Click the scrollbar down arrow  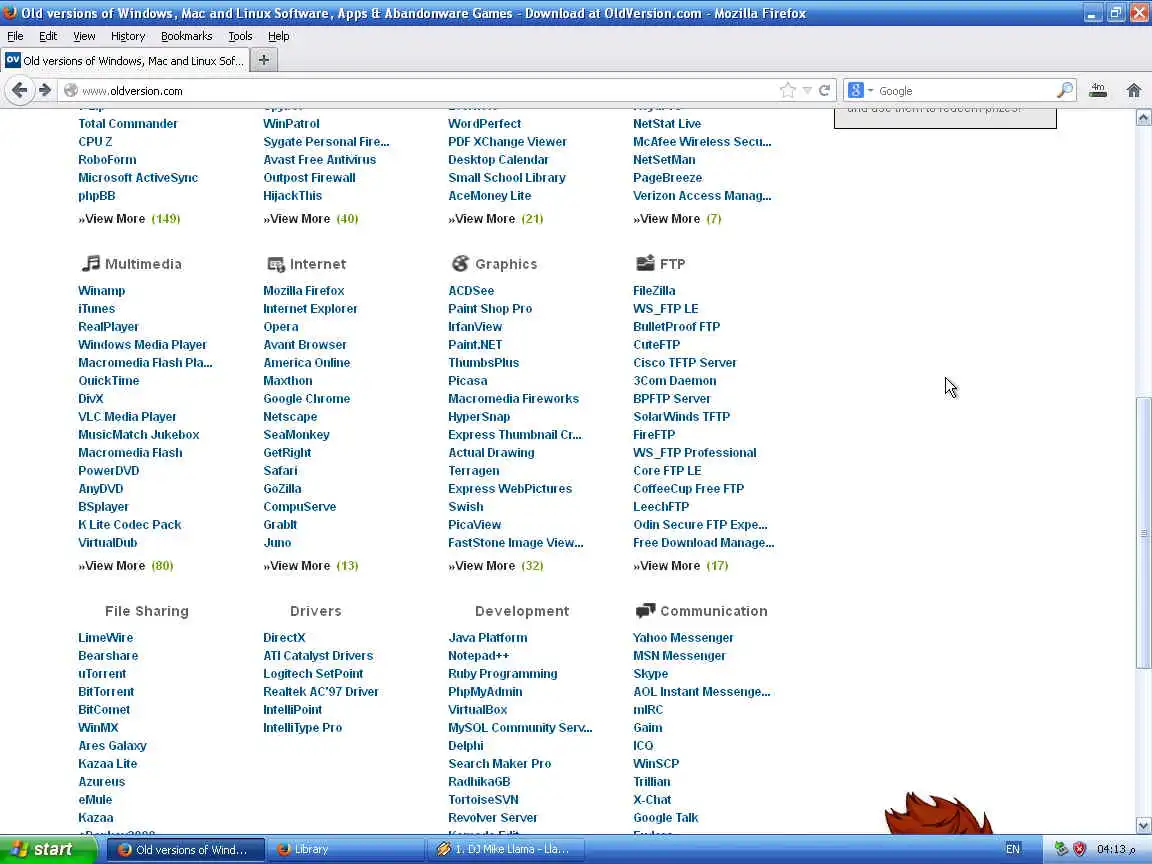tap(1143, 826)
